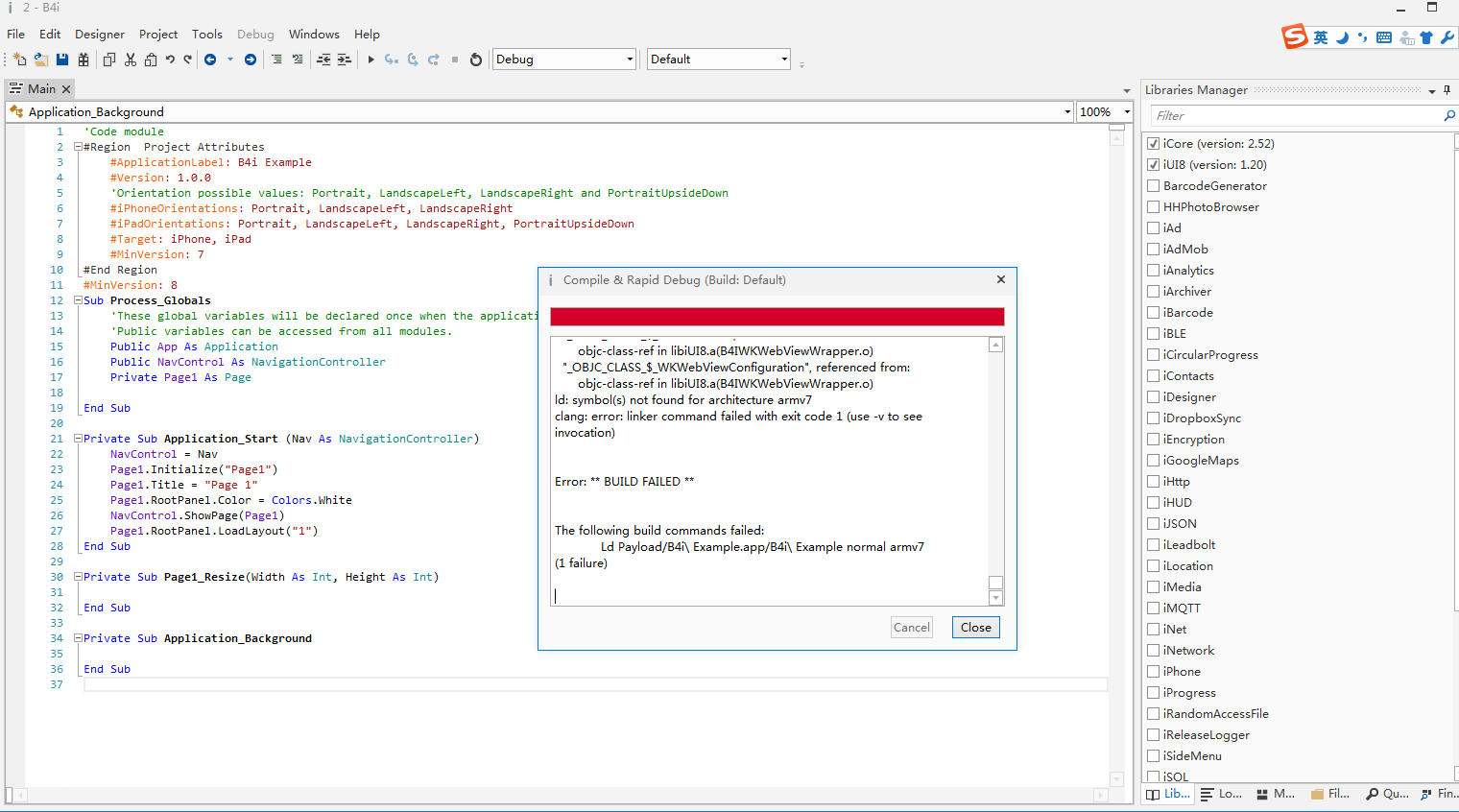Close the Compile & Rapid Debug dialog
Screen dimensions: 1459x812
976,628
